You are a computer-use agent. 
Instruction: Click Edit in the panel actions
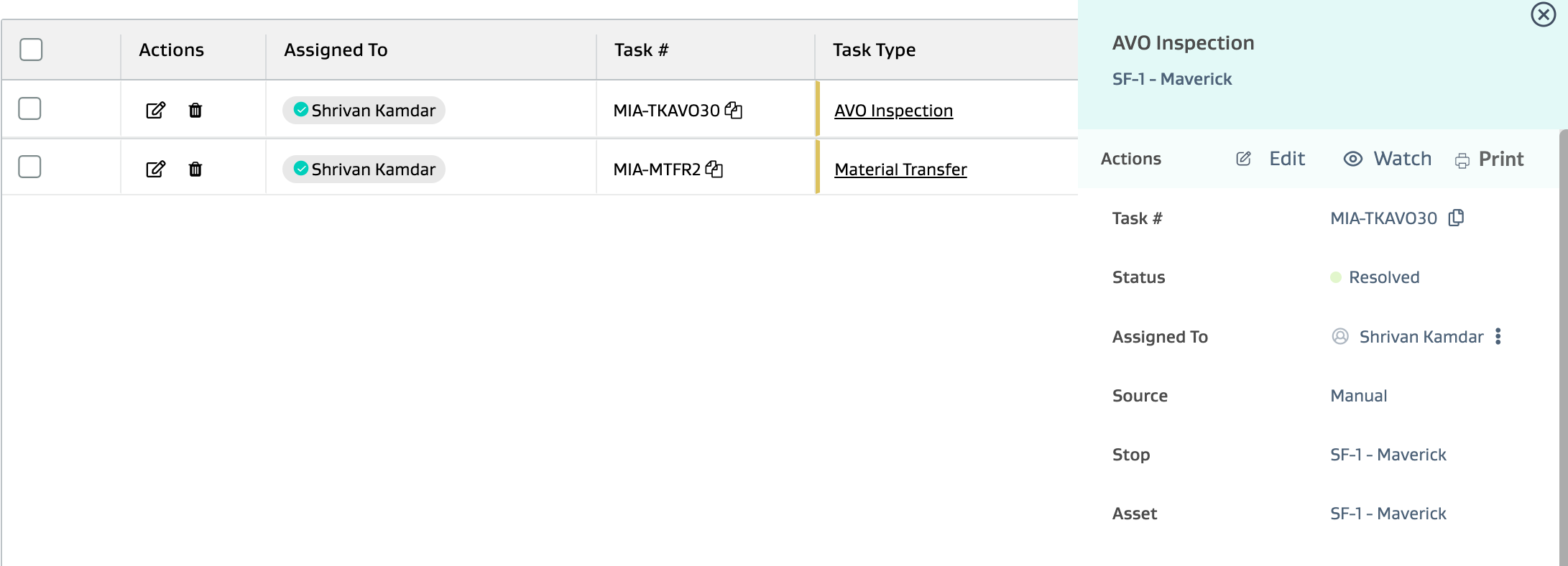click(x=1270, y=159)
